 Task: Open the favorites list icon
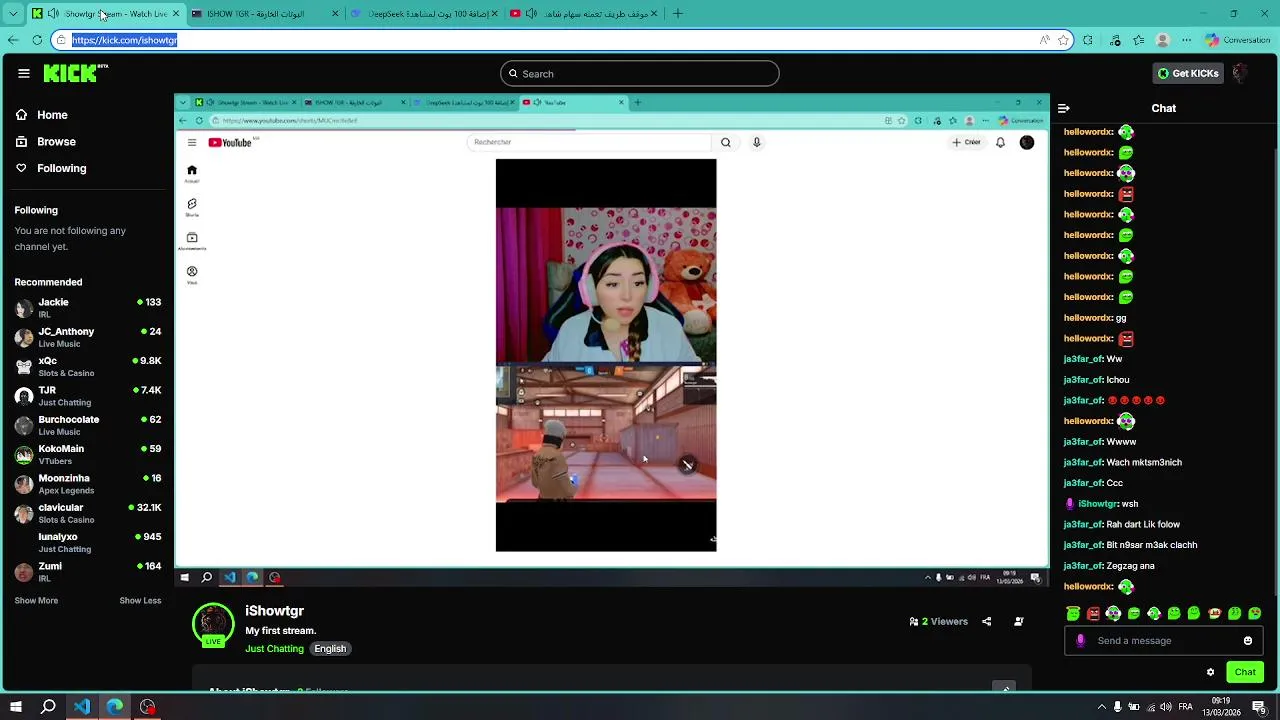coord(1138,40)
